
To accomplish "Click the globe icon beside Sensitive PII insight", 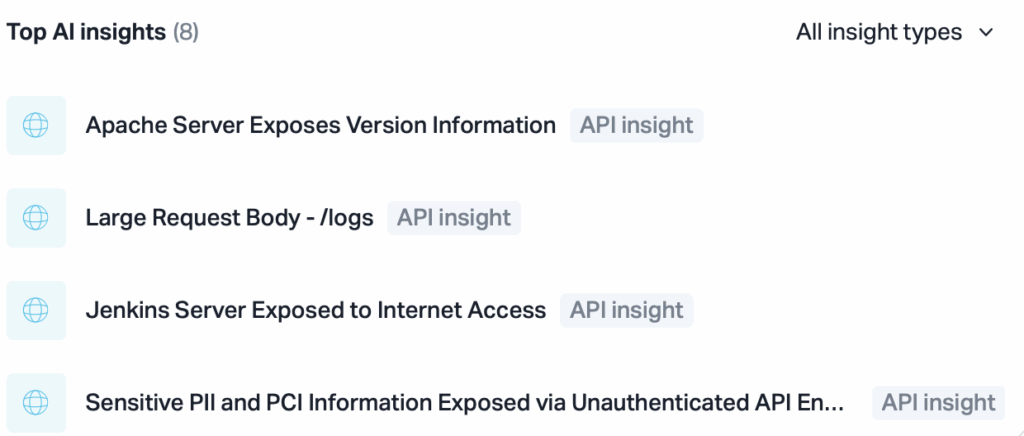I will (36, 403).
